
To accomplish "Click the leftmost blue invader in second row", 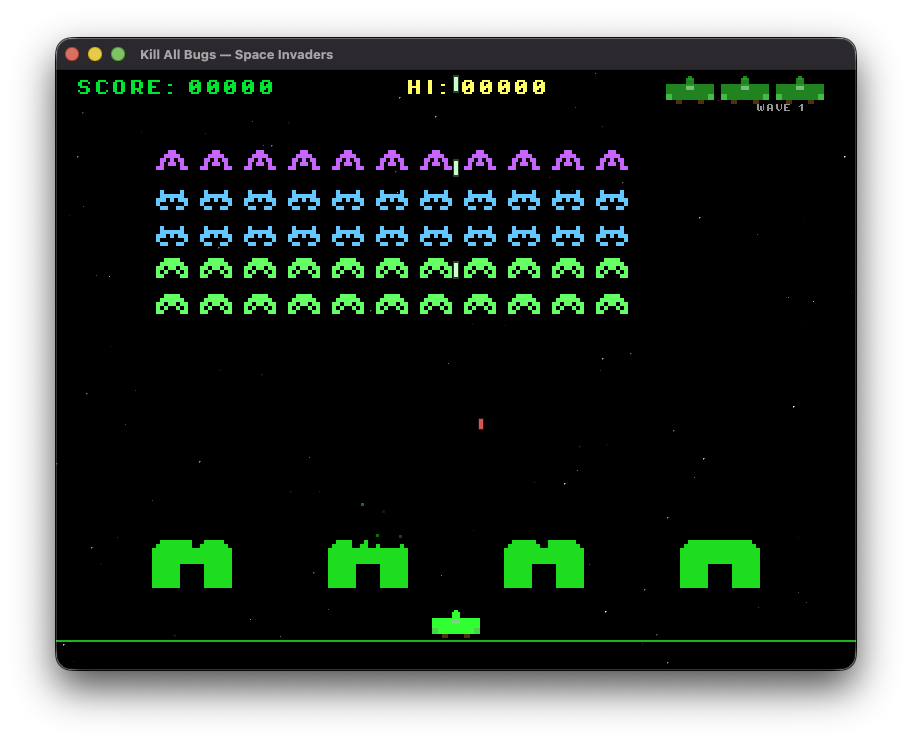I will (172, 200).
